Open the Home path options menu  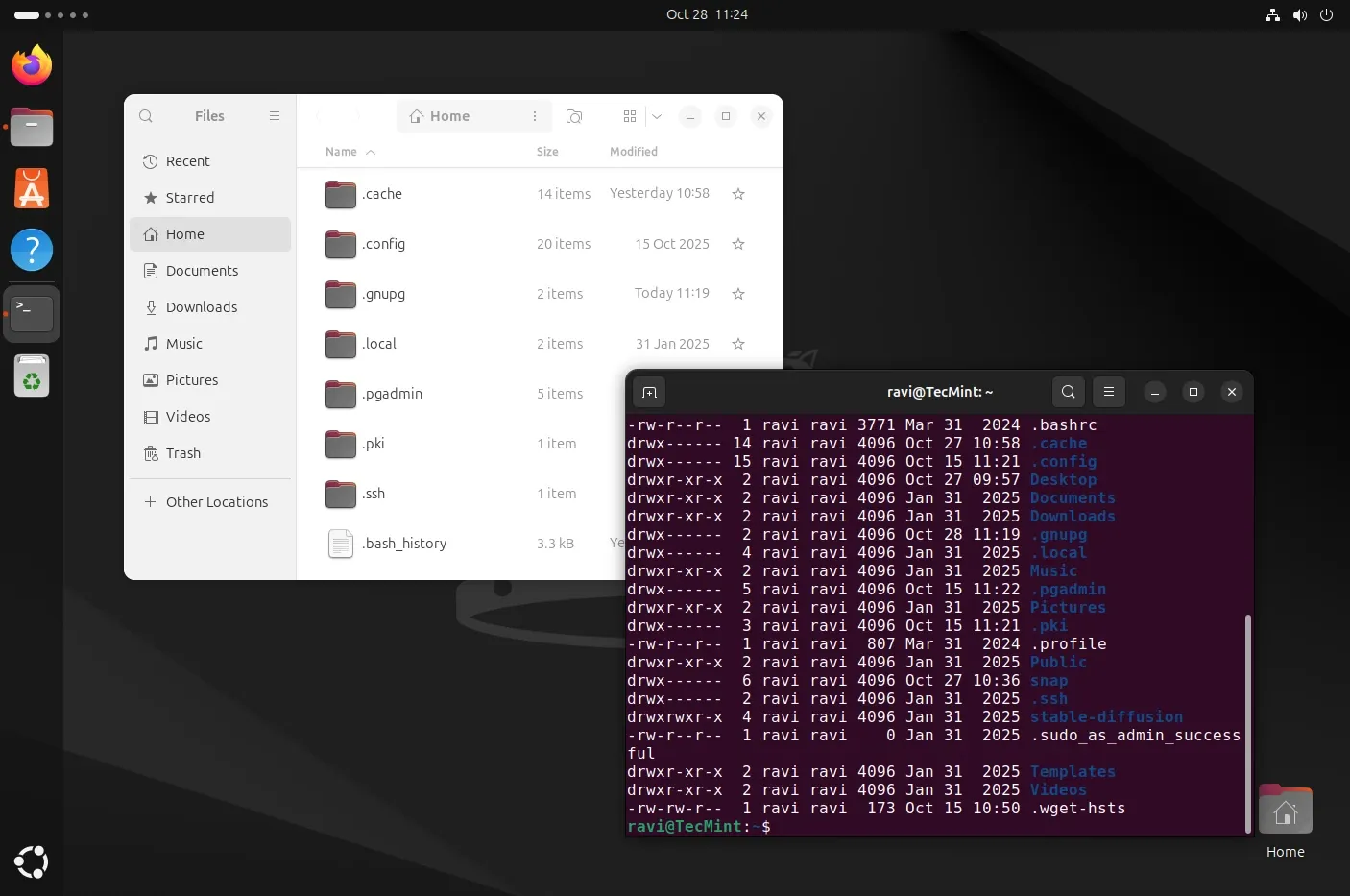(535, 116)
